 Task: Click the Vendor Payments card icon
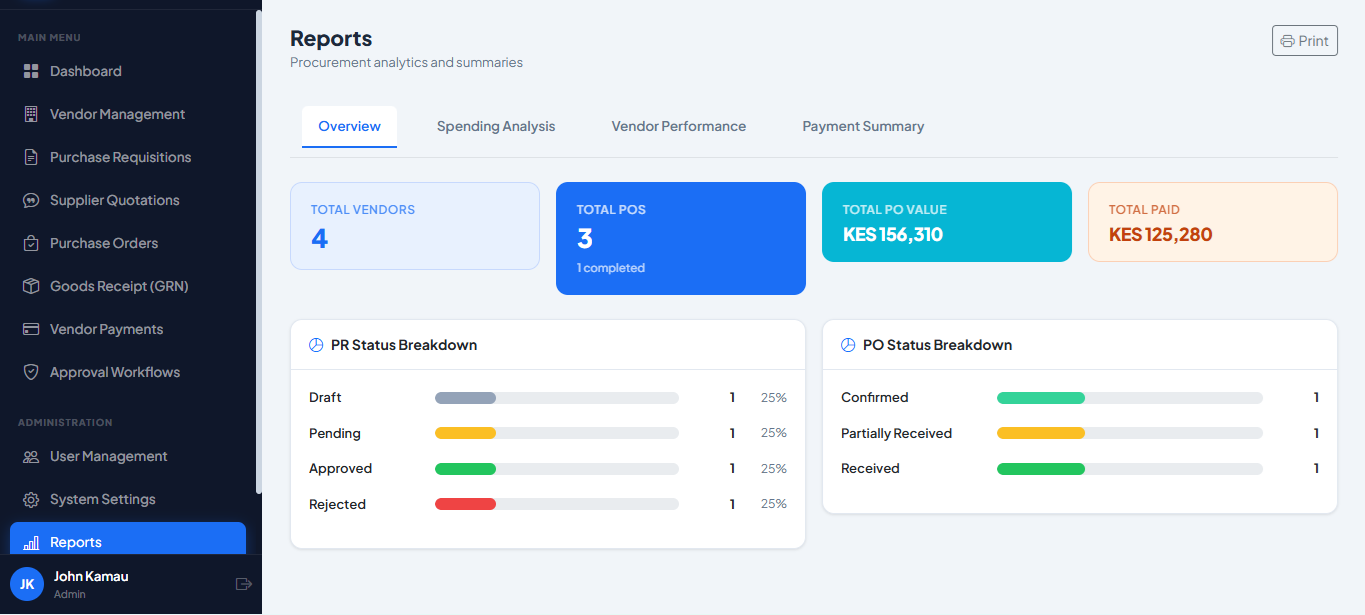[30, 330]
